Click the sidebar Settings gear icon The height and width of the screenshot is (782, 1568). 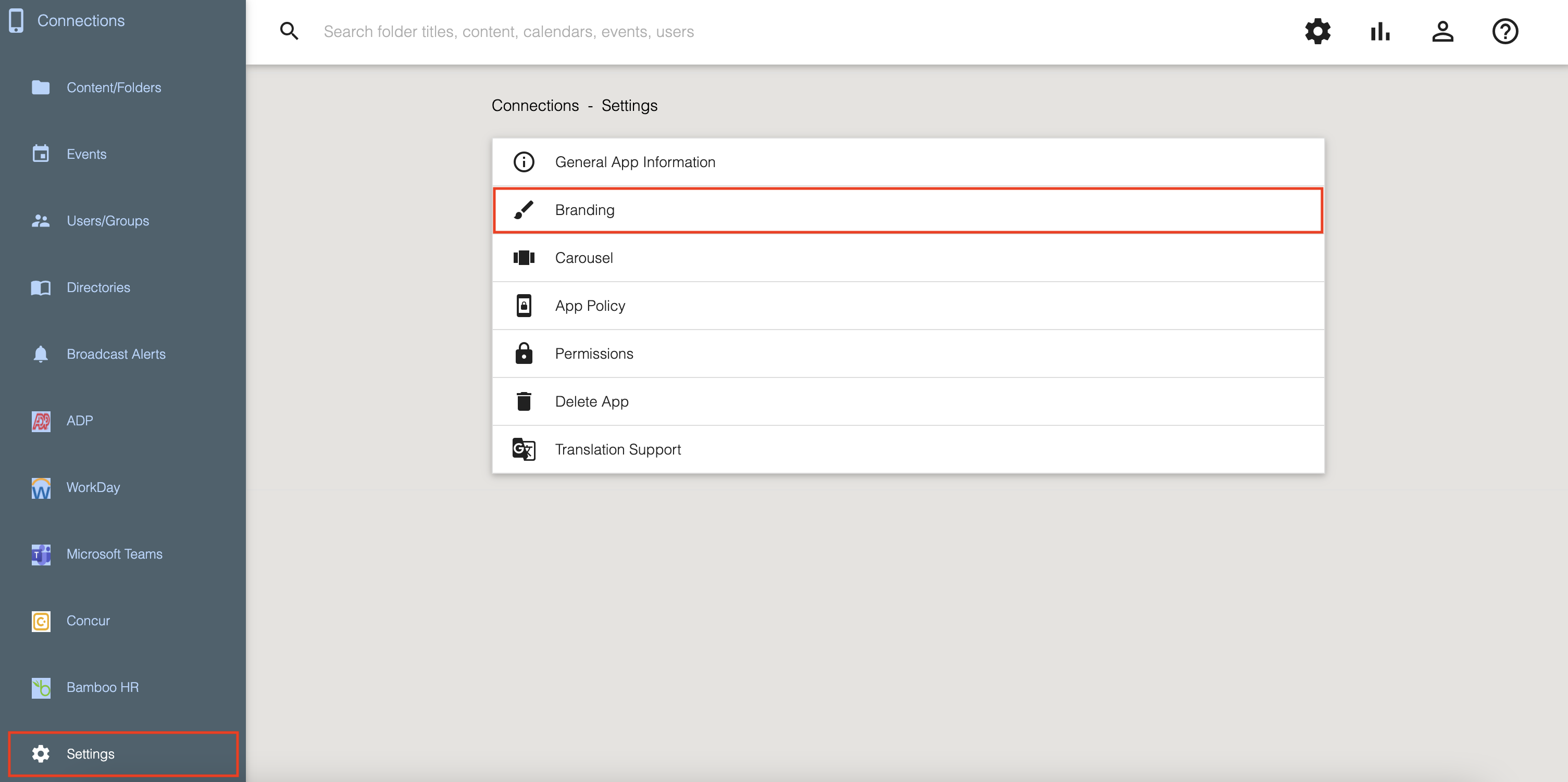[x=41, y=754]
